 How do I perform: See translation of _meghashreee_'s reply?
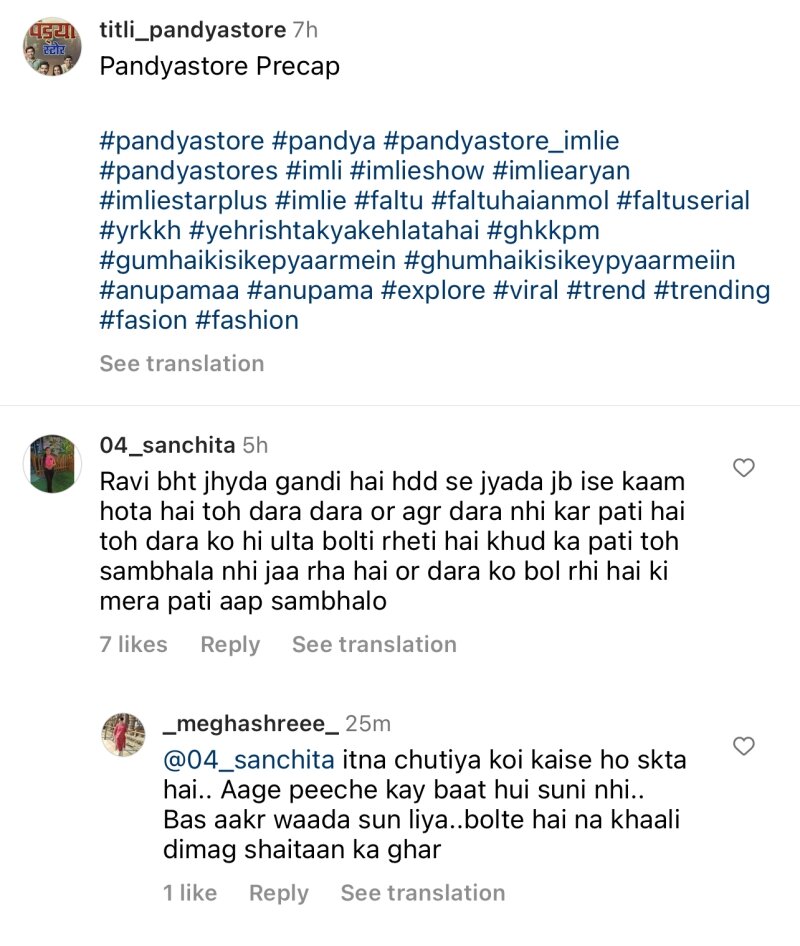(422, 893)
